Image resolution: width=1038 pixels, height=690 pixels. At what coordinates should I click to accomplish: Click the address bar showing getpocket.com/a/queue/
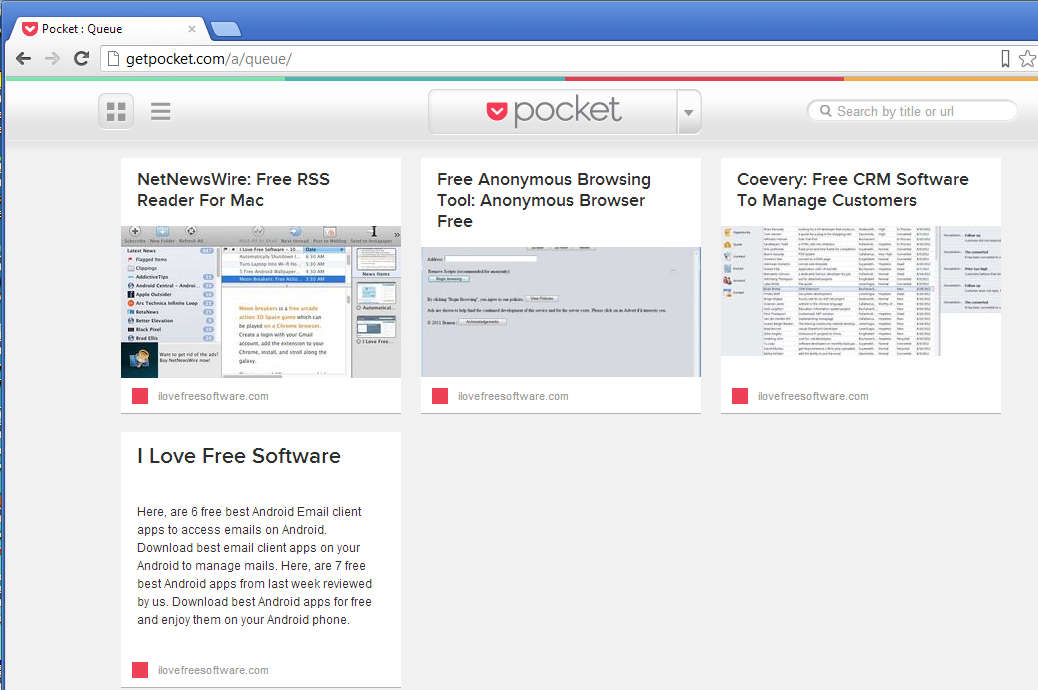click(x=549, y=59)
